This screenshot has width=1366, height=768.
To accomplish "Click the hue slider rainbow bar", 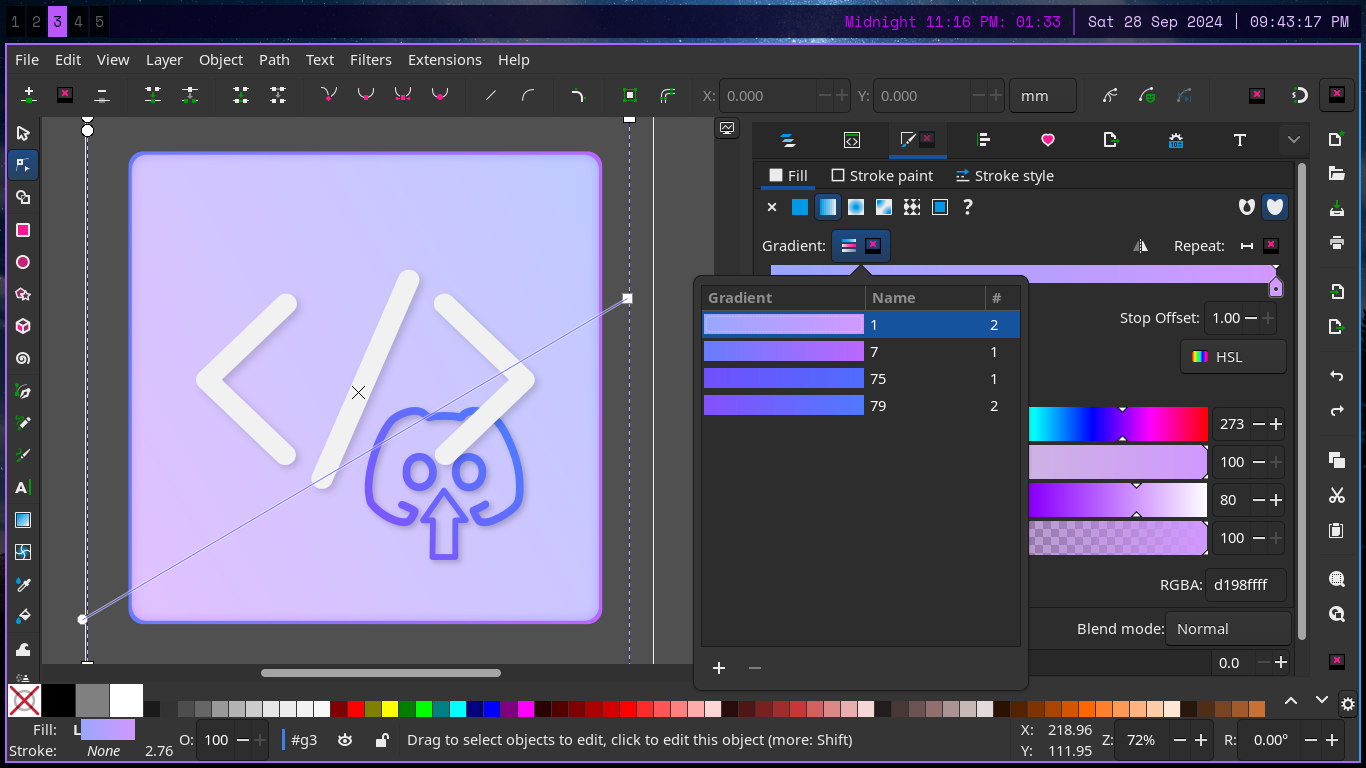I will (x=1118, y=424).
